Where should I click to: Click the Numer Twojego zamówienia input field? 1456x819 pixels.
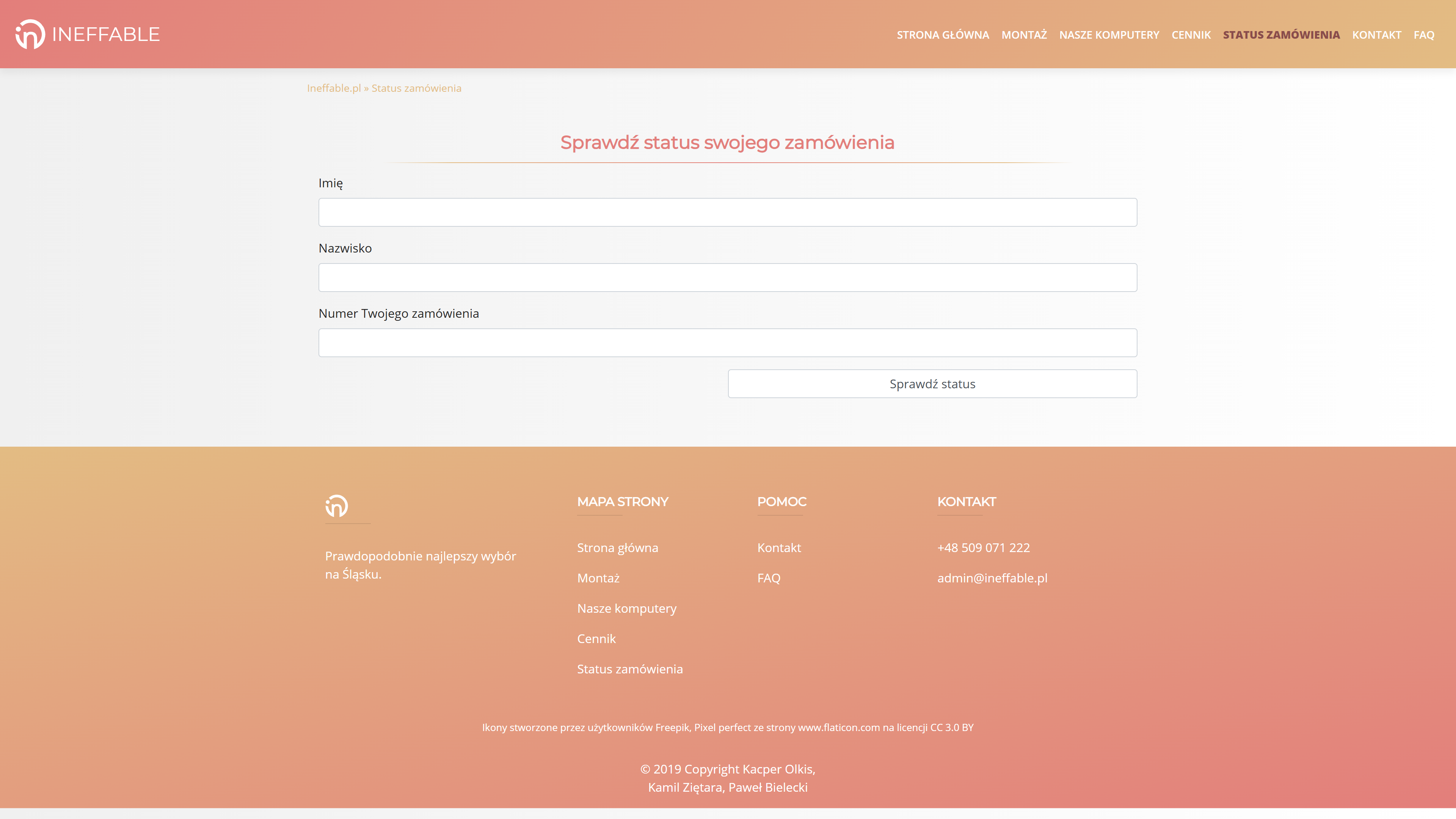click(x=728, y=342)
